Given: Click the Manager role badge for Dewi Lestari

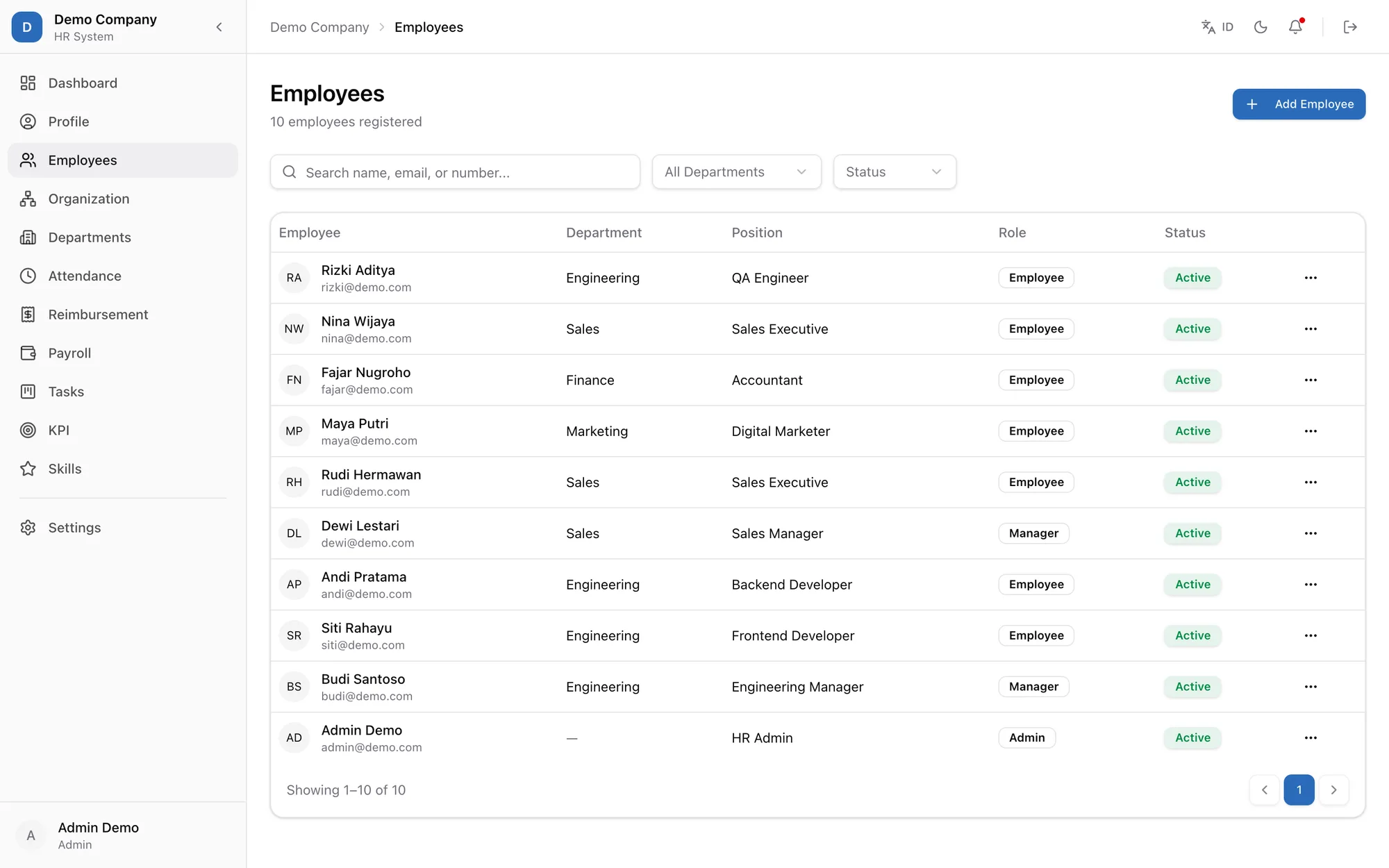Looking at the screenshot, I should coord(1033,533).
